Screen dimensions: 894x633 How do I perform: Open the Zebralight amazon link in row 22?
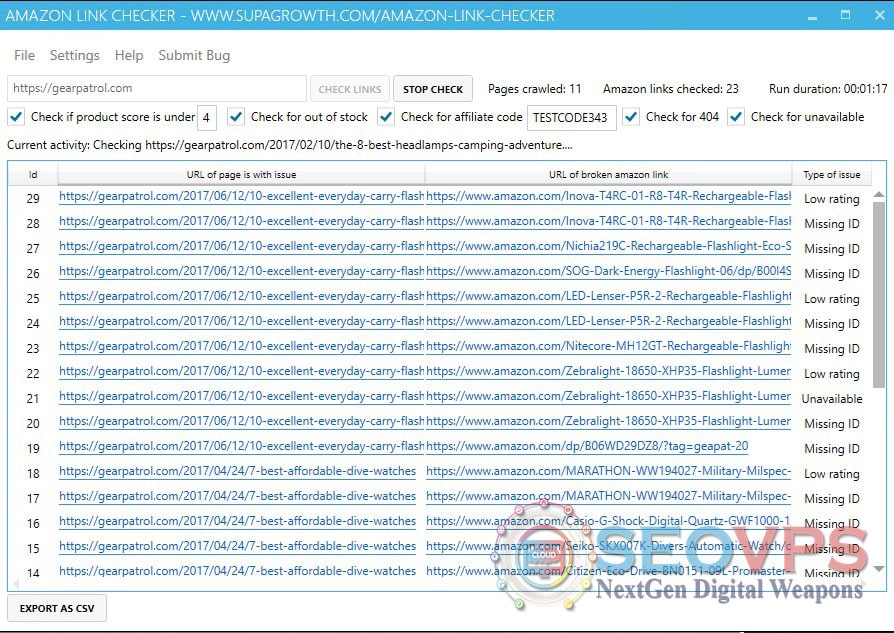[608, 371]
